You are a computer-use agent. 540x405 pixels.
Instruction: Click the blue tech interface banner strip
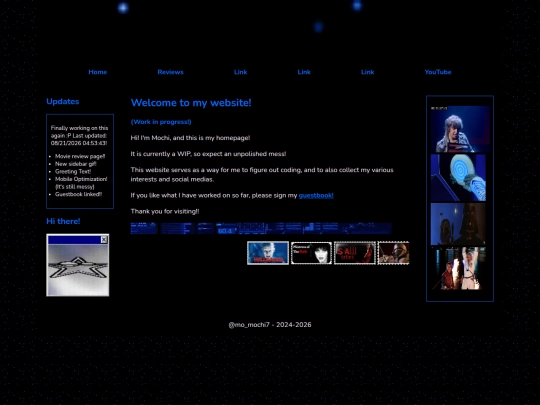pos(261,228)
